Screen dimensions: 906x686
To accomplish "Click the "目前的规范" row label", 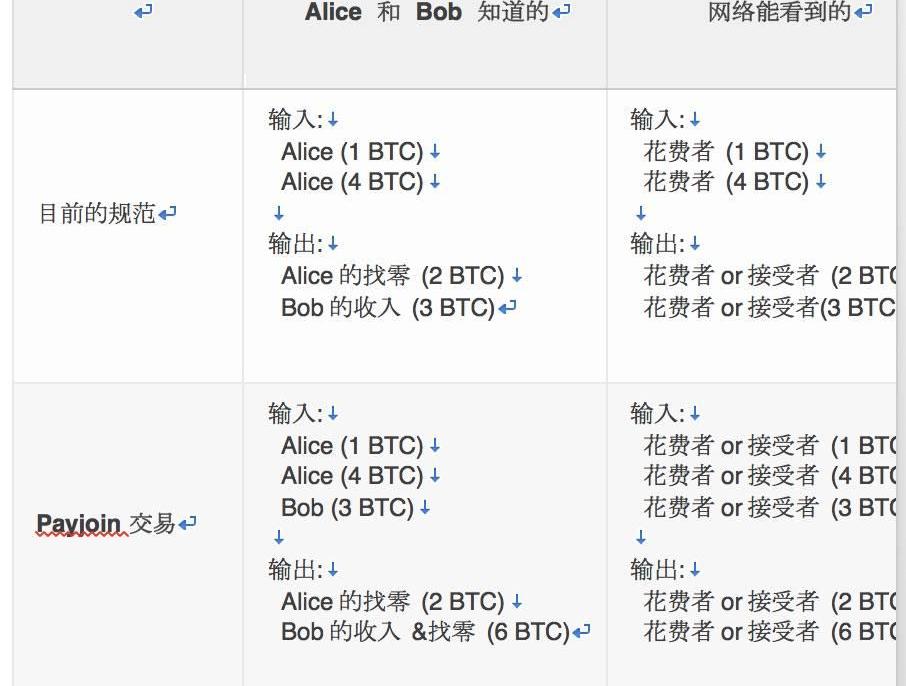I will pyautogui.click(x=97, y=213).
